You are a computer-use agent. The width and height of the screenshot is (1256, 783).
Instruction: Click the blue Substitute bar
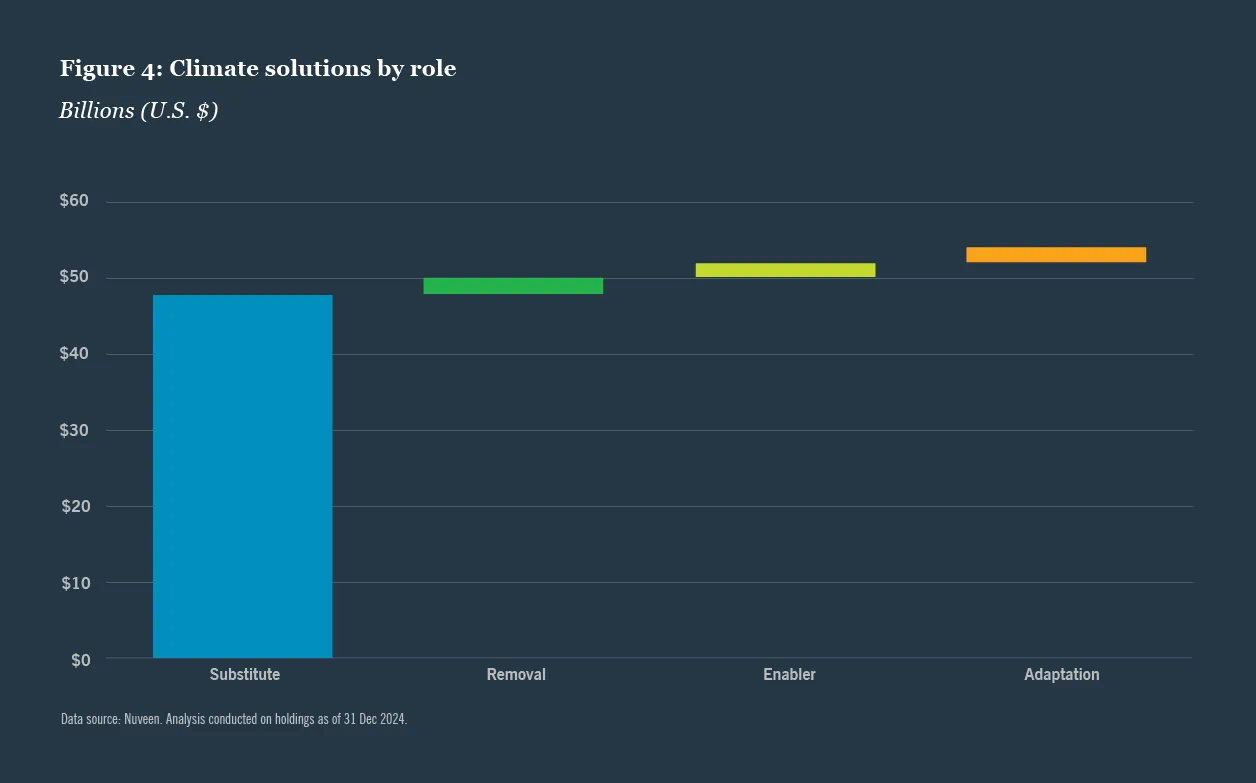[243, 476]
